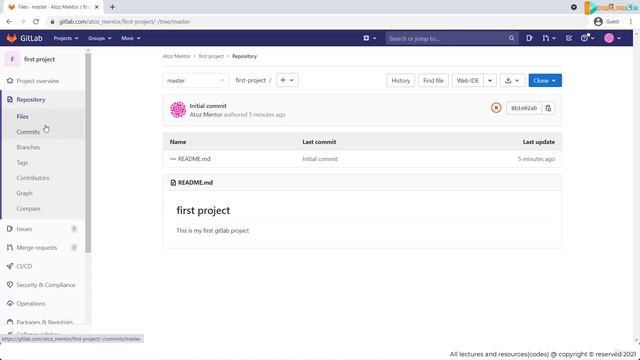This screenshot has width=640, height=360.
Task: Click the browser forward arrow
Action: tap(22, 22)
